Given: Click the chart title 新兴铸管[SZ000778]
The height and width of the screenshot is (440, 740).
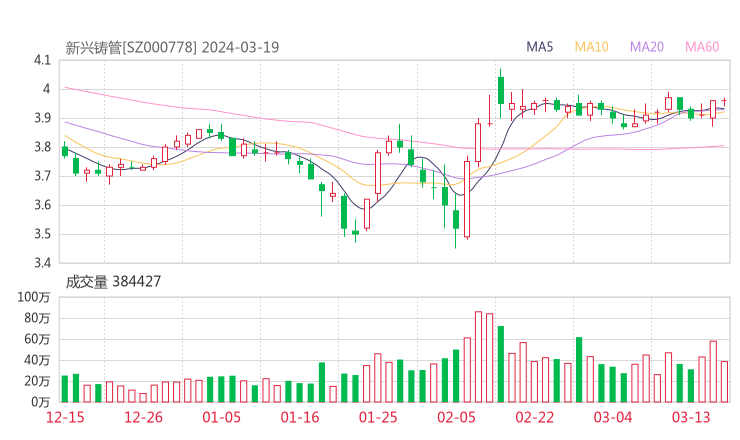Looking at the screenshot, I should [131, 47].
